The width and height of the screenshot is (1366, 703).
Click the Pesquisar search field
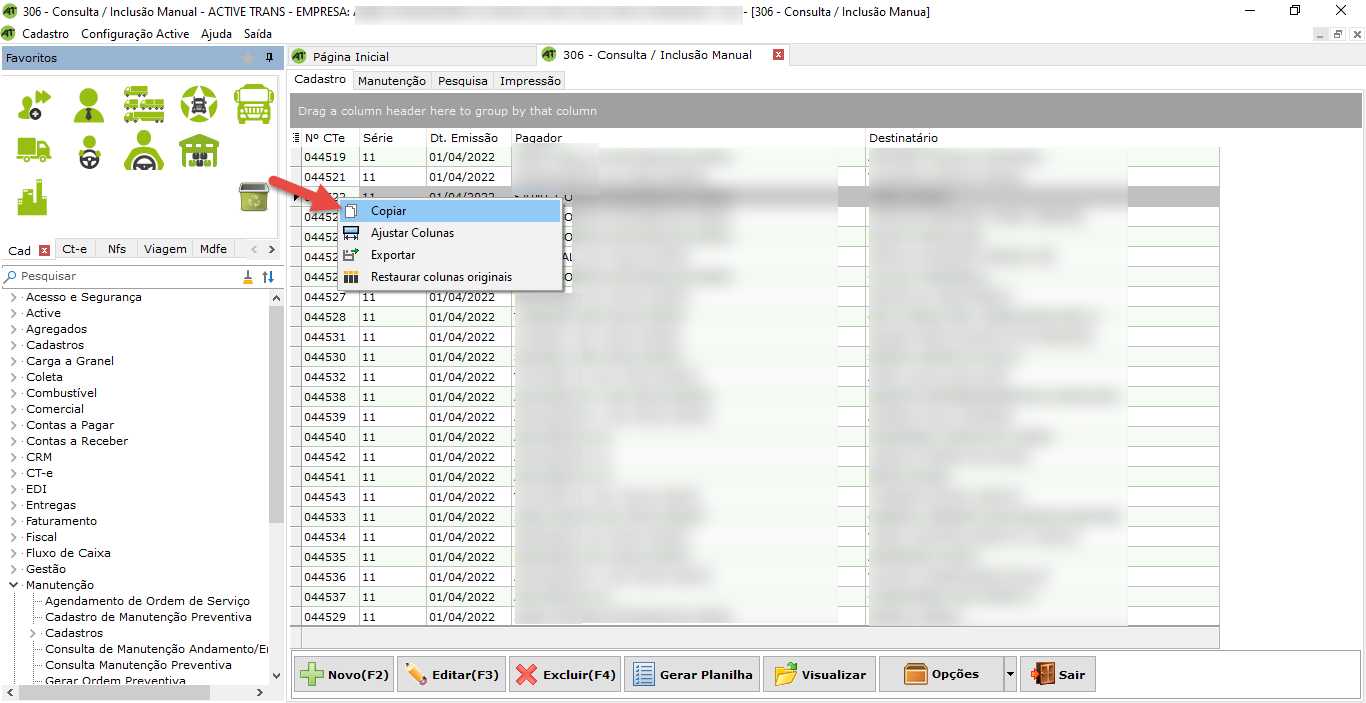tap(120, 277)
